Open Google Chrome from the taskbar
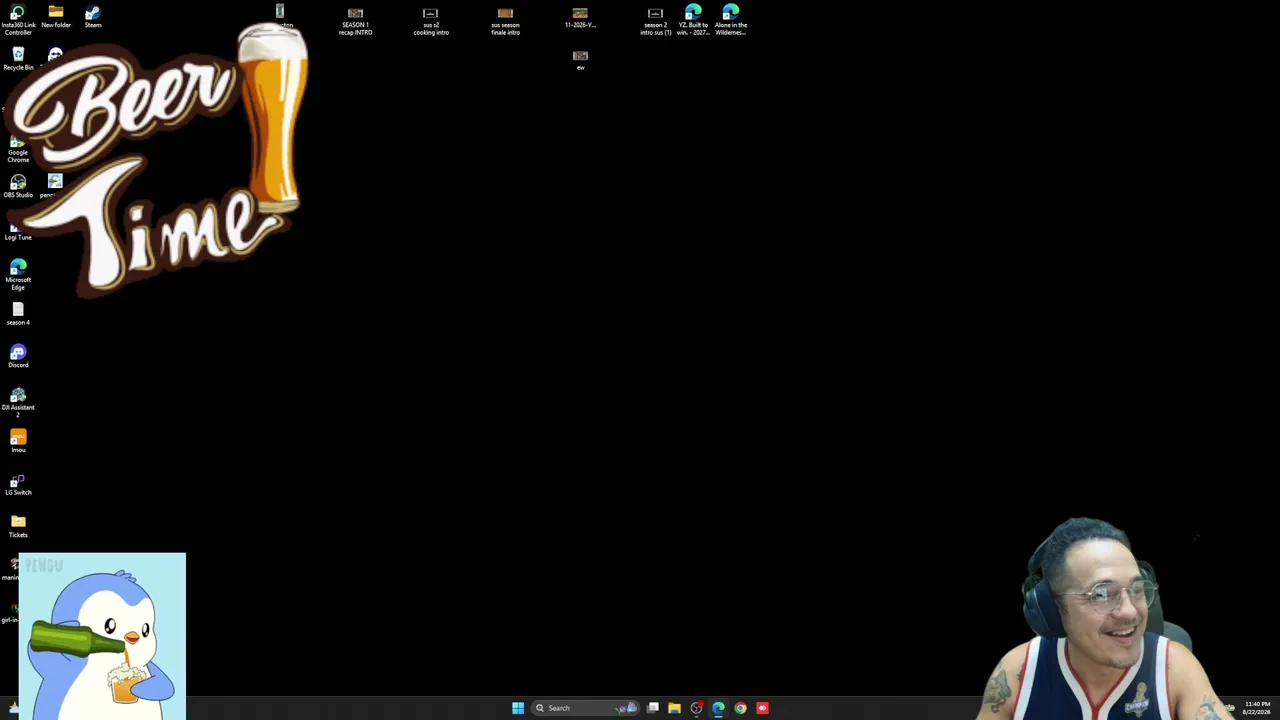 [741, 708]
